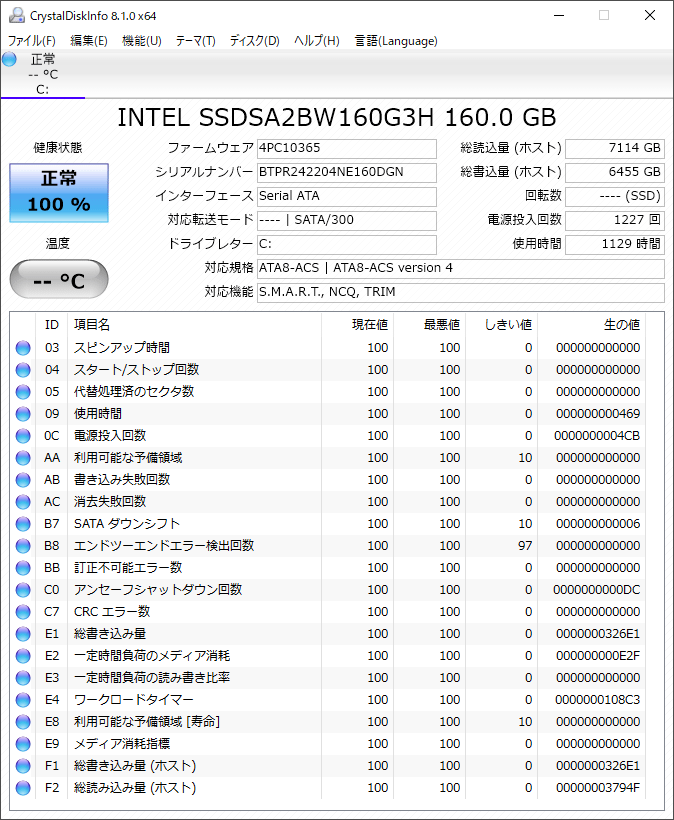The image size is (674, 820).
Task: Open the ディスク(D) menu
Action: click(x=255, y=41)
